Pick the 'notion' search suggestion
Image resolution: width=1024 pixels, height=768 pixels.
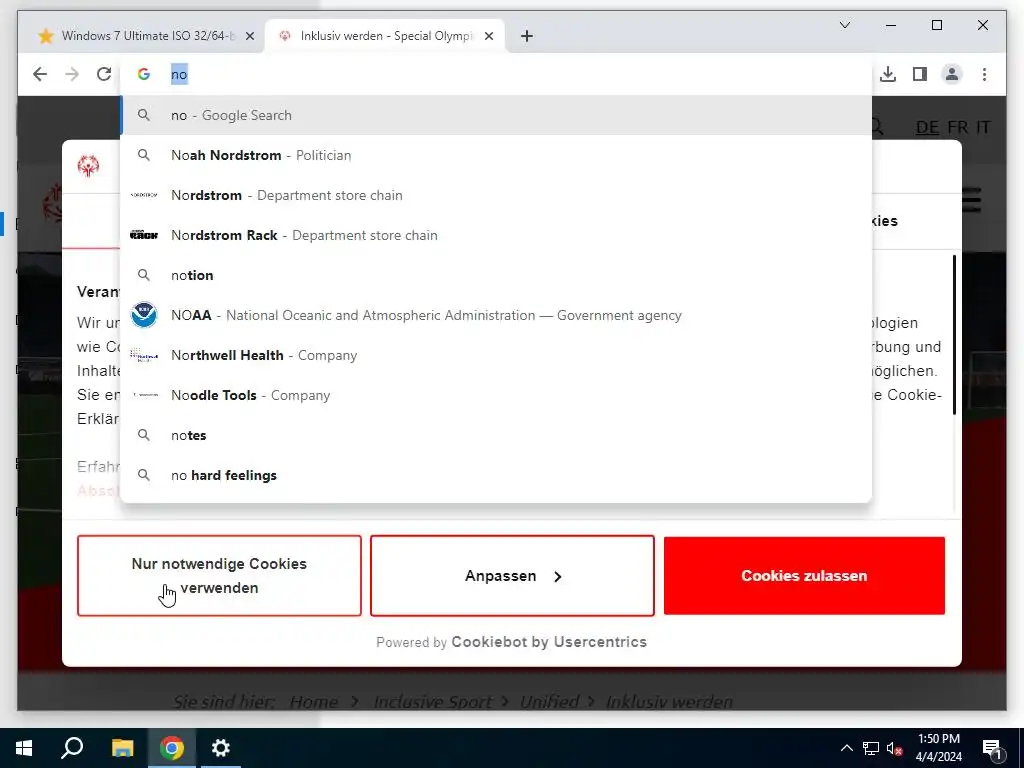(496, 276)
